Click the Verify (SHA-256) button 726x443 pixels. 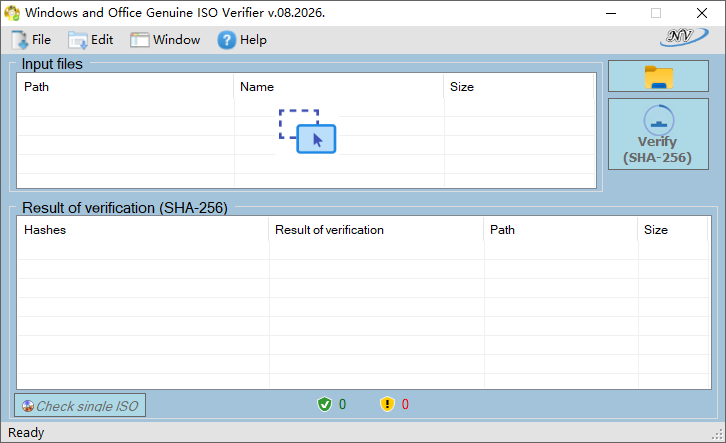(x=658, y=134)
